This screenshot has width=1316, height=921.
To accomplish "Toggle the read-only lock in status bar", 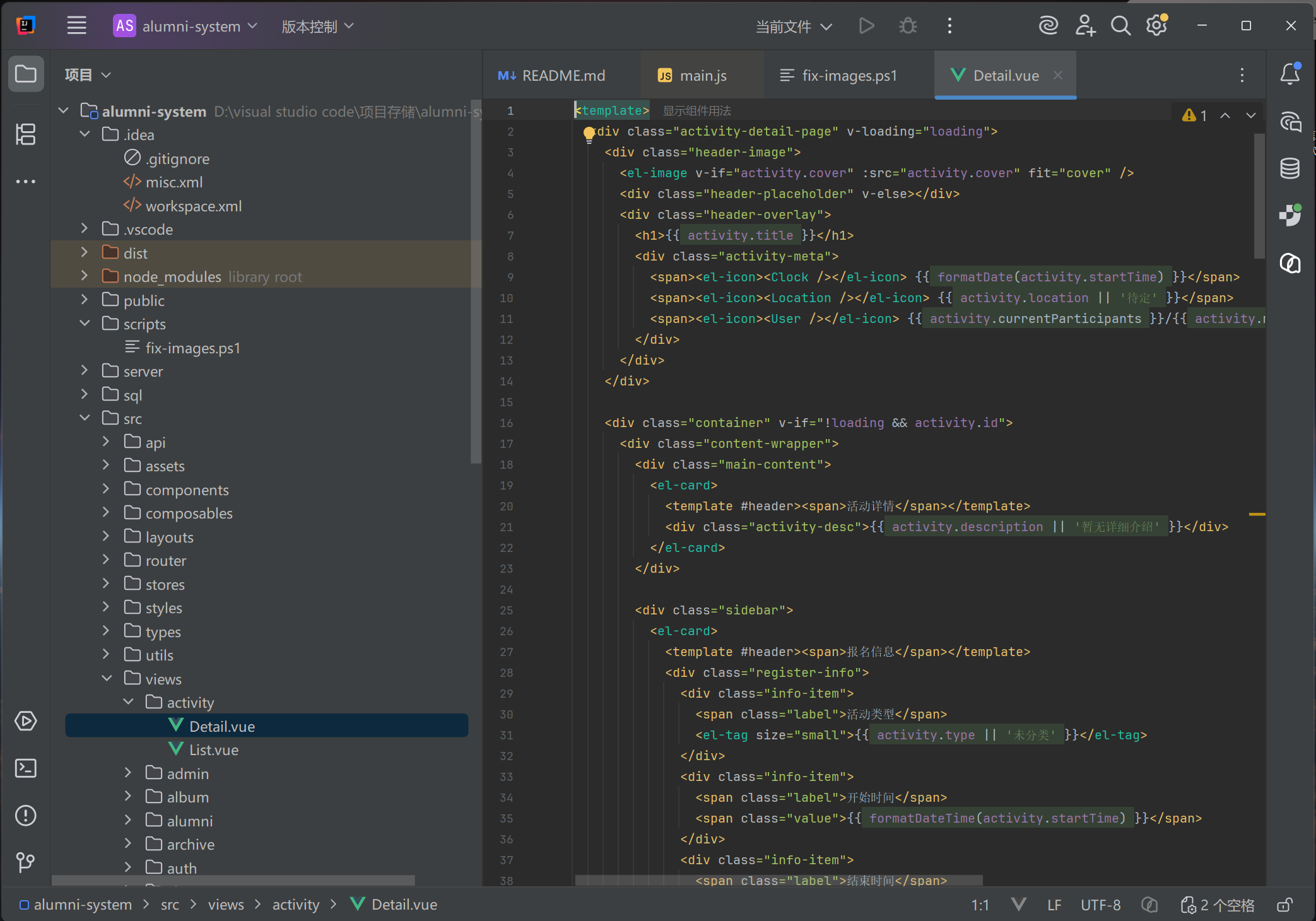I will (1284, 905).
